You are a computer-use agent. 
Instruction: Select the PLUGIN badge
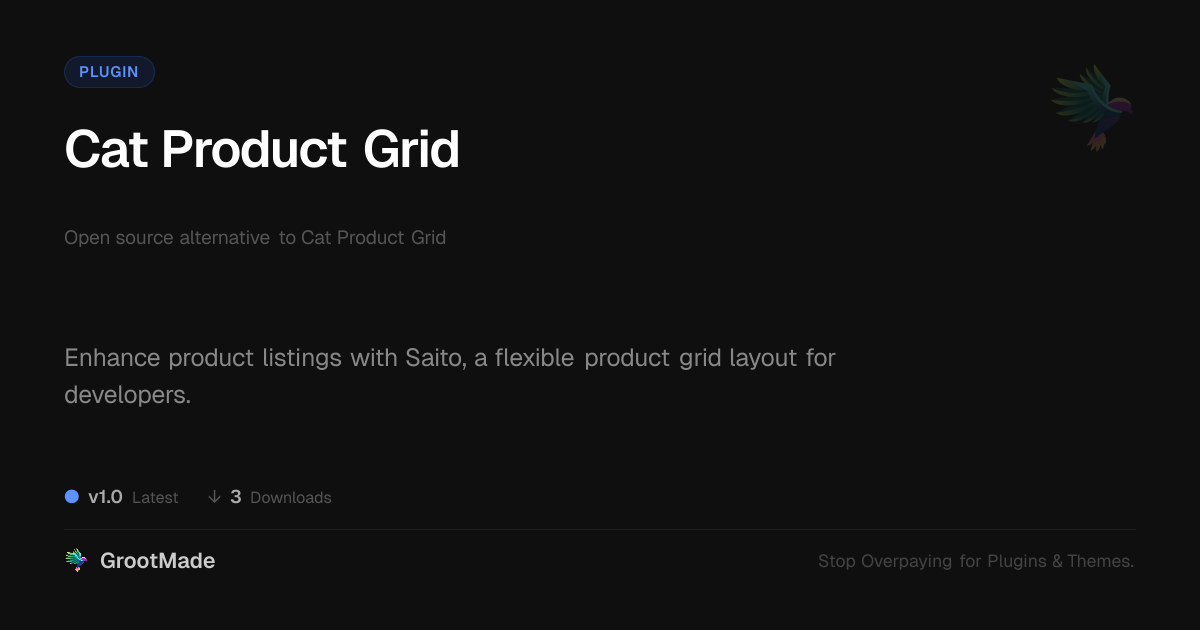pos(109,72)
